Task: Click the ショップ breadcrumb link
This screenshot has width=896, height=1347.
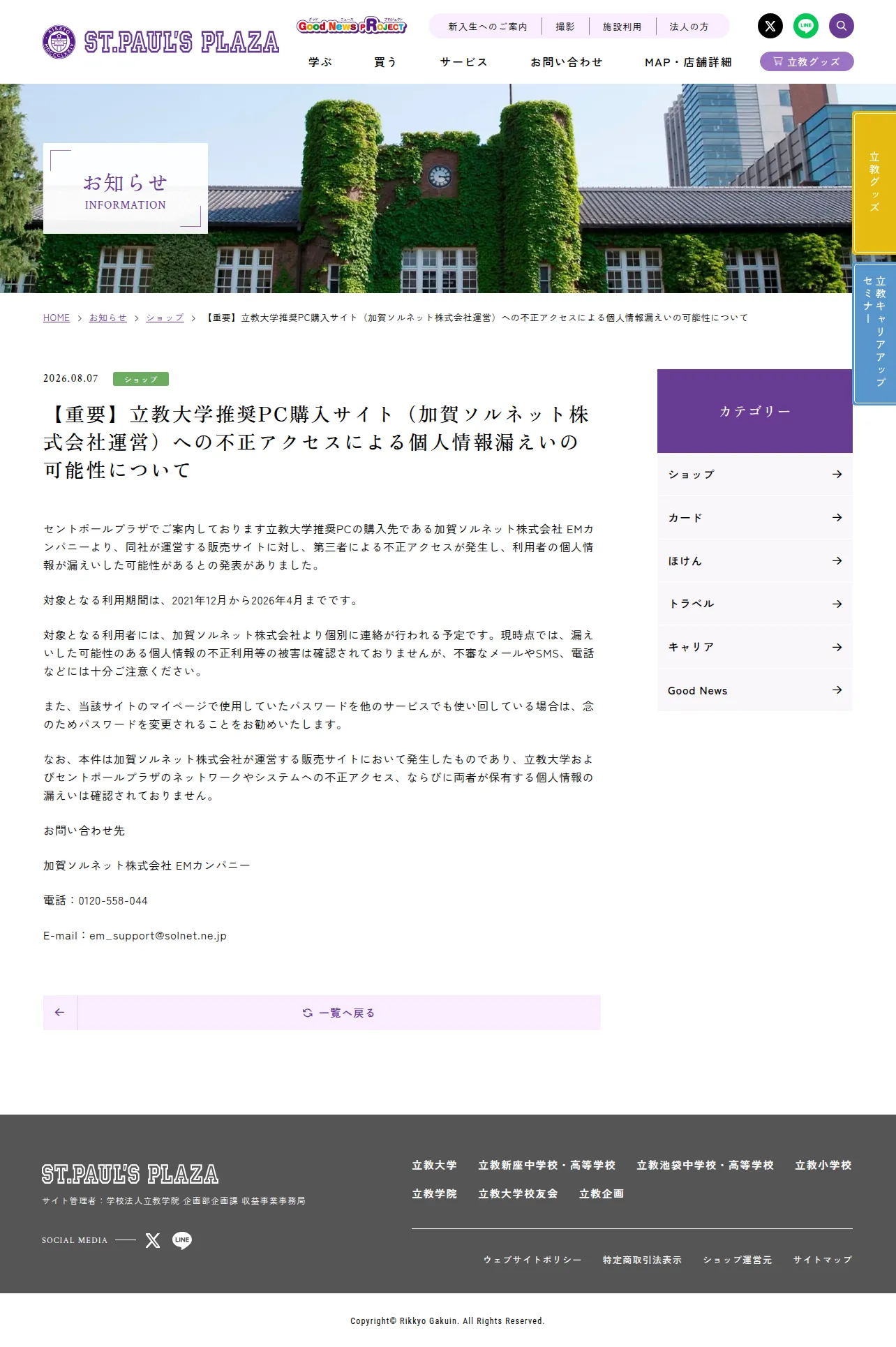Action: click(x=165, y=318)
